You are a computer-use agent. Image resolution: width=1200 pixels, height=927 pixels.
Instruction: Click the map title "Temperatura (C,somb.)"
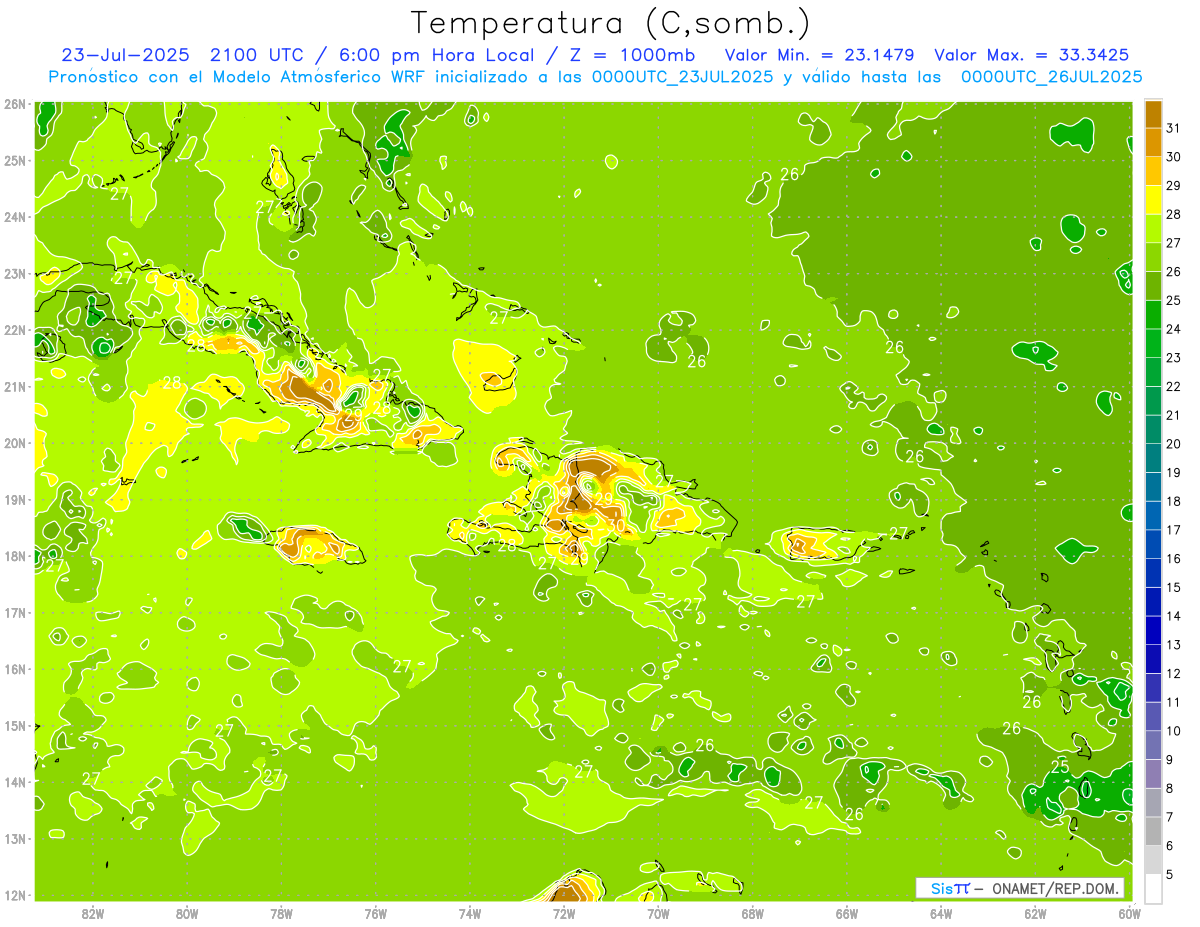tap(611, 23)
